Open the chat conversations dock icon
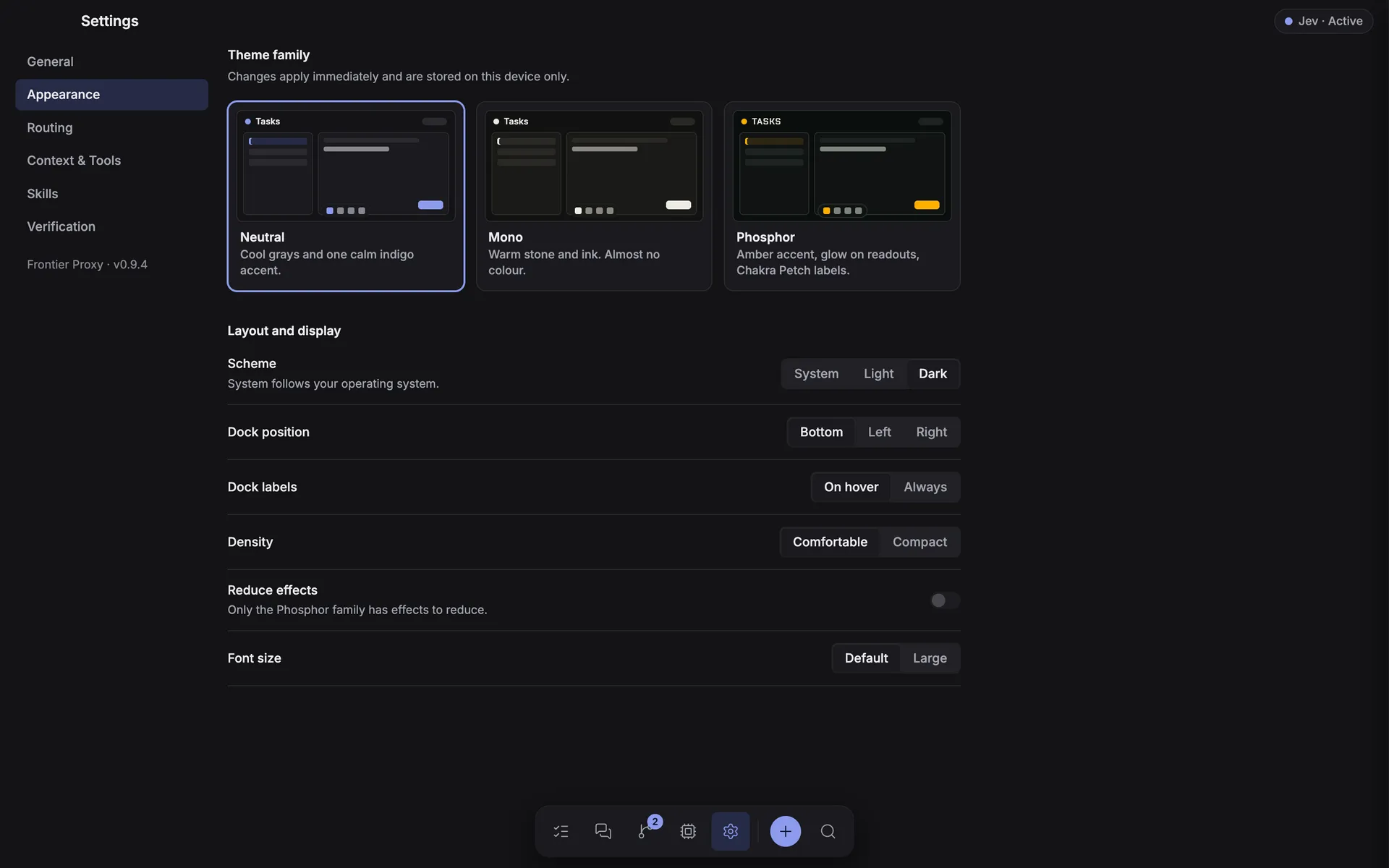This screenshot has width=1389, height=868. pos(603,831)
